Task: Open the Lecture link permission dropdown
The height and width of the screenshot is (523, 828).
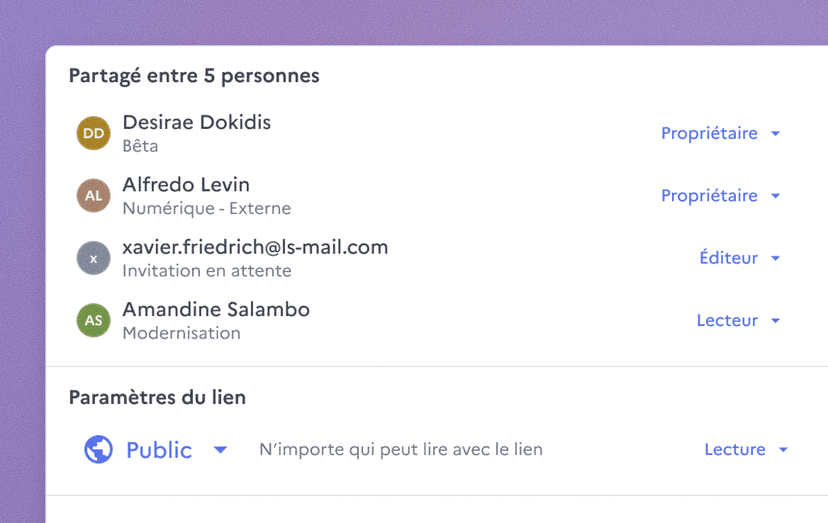Action: [x=746, y=450]
